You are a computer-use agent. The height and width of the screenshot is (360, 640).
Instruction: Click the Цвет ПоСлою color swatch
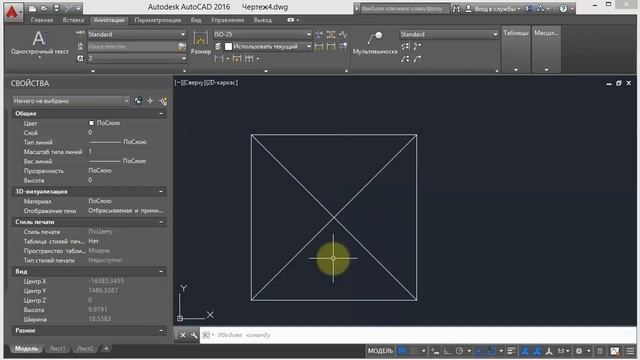(91, 123)
